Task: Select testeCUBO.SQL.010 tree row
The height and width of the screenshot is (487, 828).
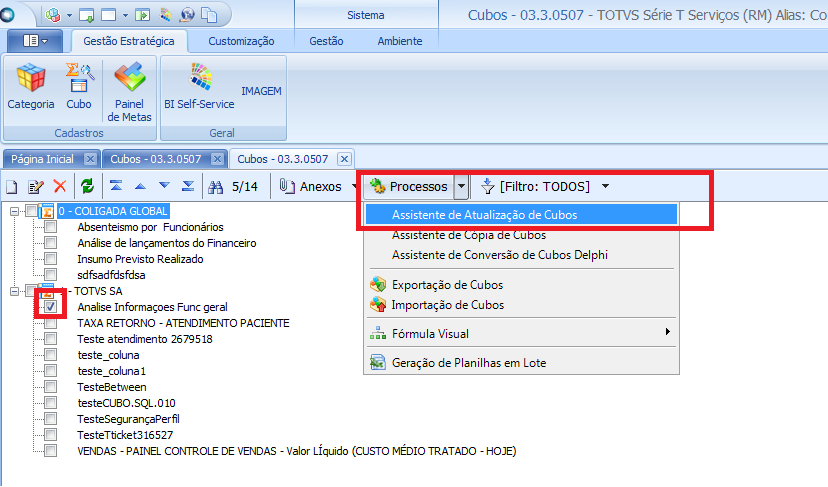Action: (x=126, y=403)
